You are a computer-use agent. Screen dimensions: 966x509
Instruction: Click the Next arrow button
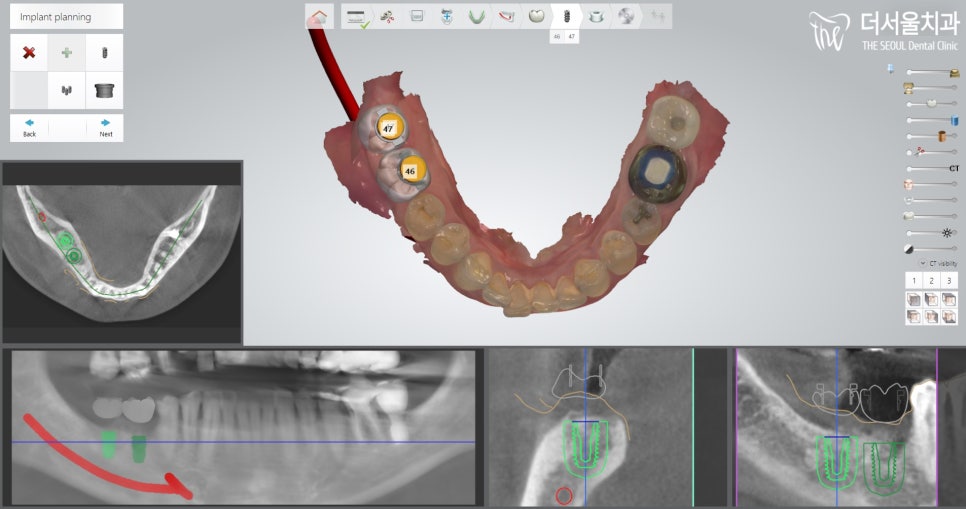point(105,127)
